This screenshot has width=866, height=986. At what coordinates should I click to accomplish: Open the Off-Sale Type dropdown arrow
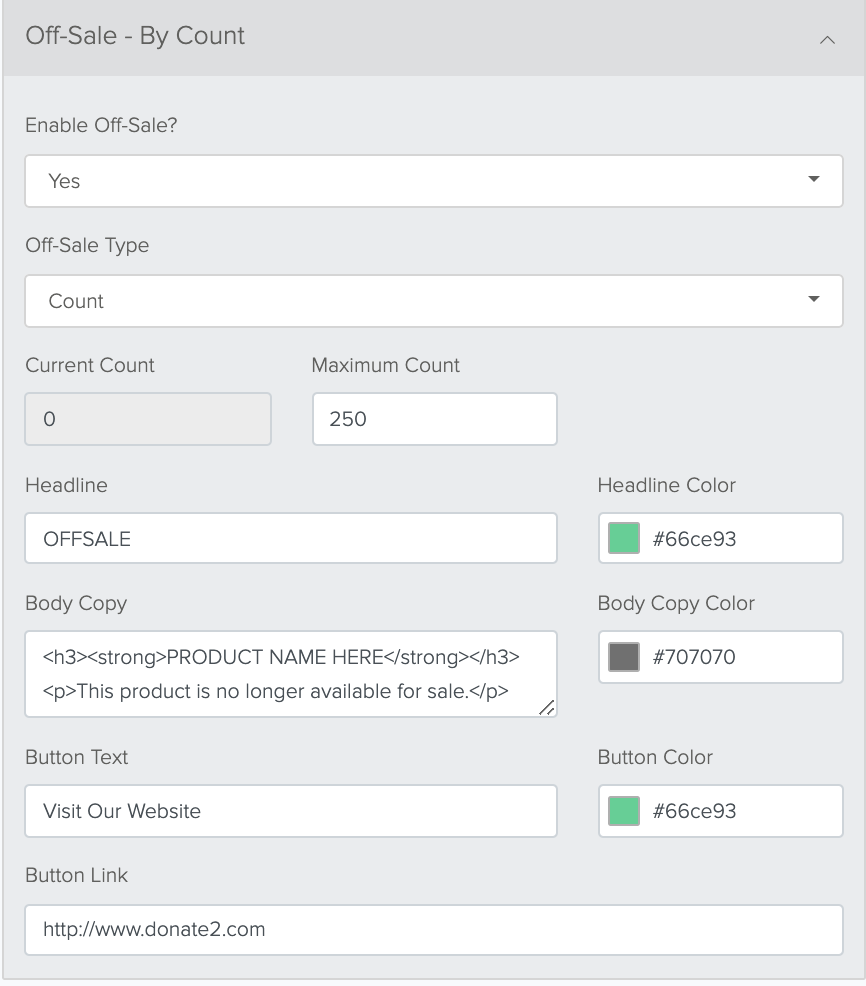813,299
